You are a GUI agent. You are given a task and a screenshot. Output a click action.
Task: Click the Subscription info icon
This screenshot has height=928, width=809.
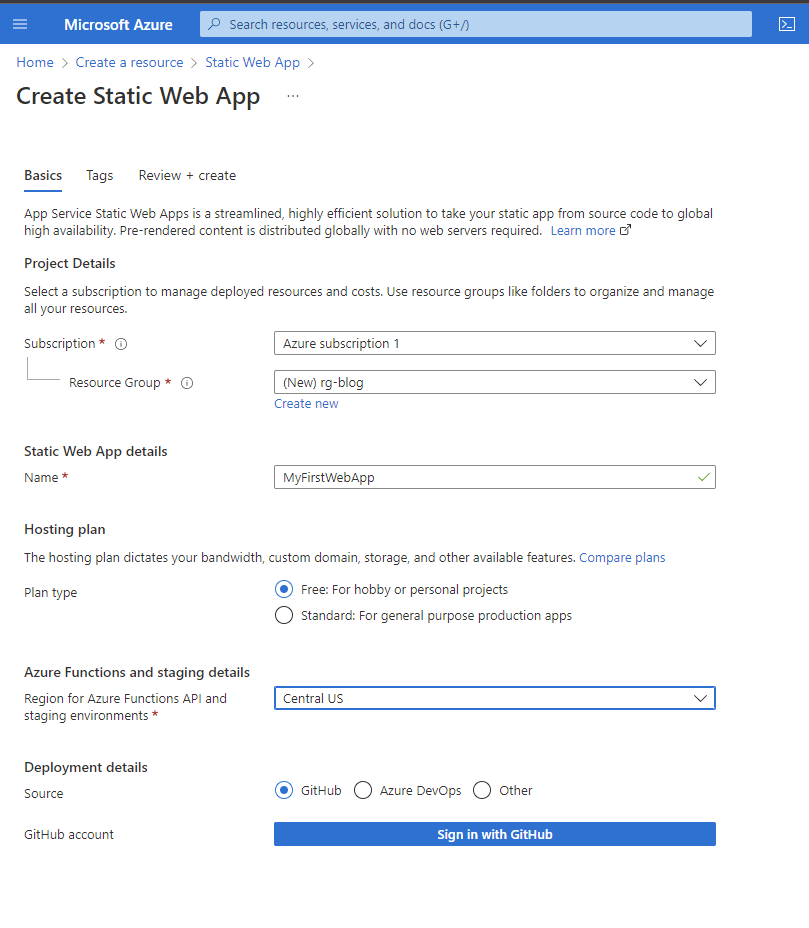click(x=121, y=344)
